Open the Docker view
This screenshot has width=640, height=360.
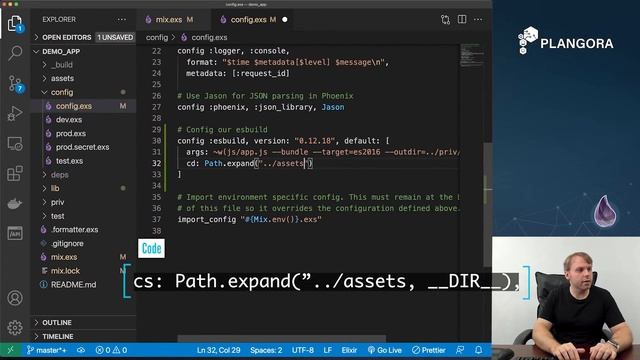coord(15,203)
